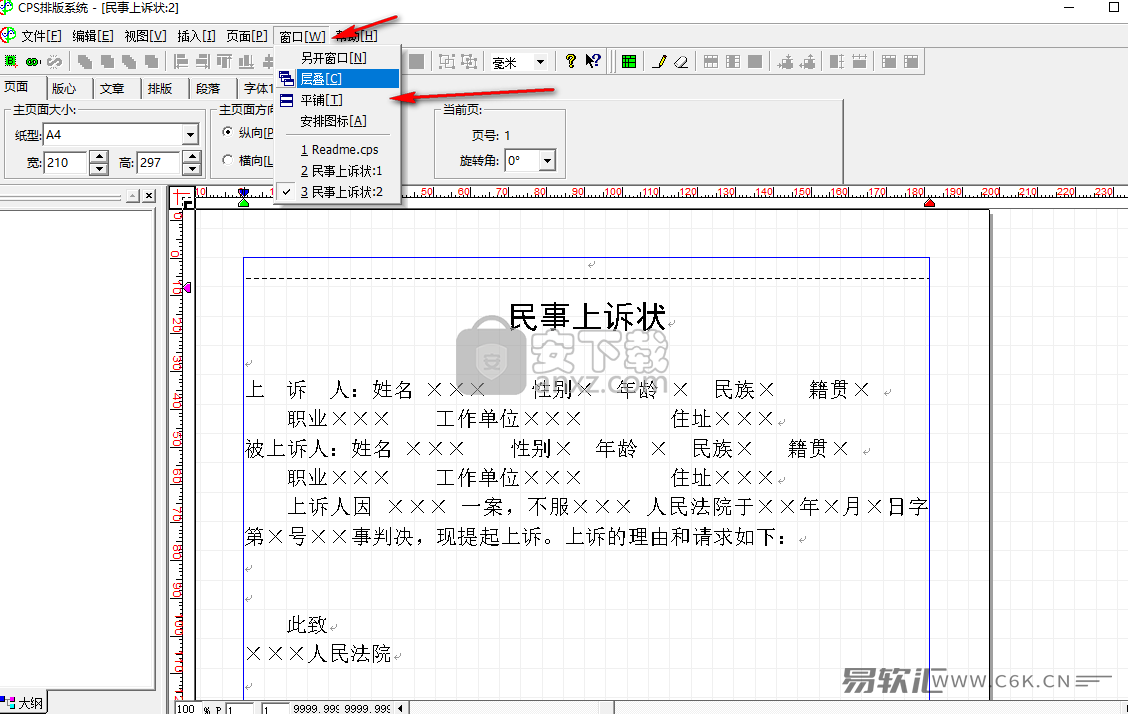The width and height of the screenshot is (1128, 714).
Task: Click the insert table row icon
Action: [x=711, y=62]
